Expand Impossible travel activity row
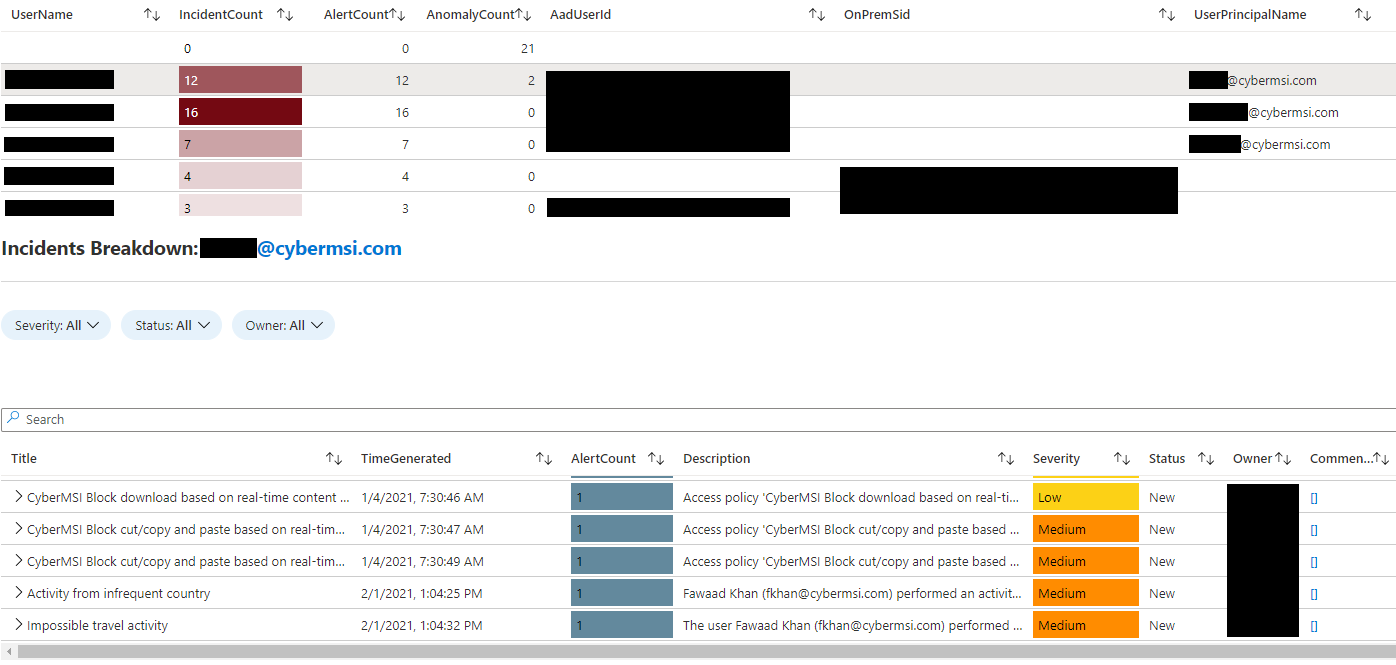Viewport: 1396px width, 665px height. tap(18, 625)
